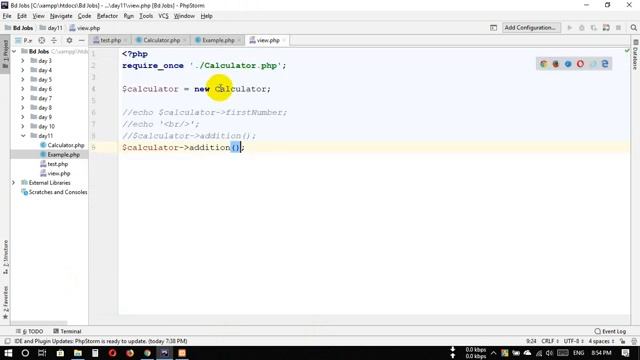This screenshot has height=360, width=640.
Task: Open Task View on the taskbar
Action: point(42,353)
